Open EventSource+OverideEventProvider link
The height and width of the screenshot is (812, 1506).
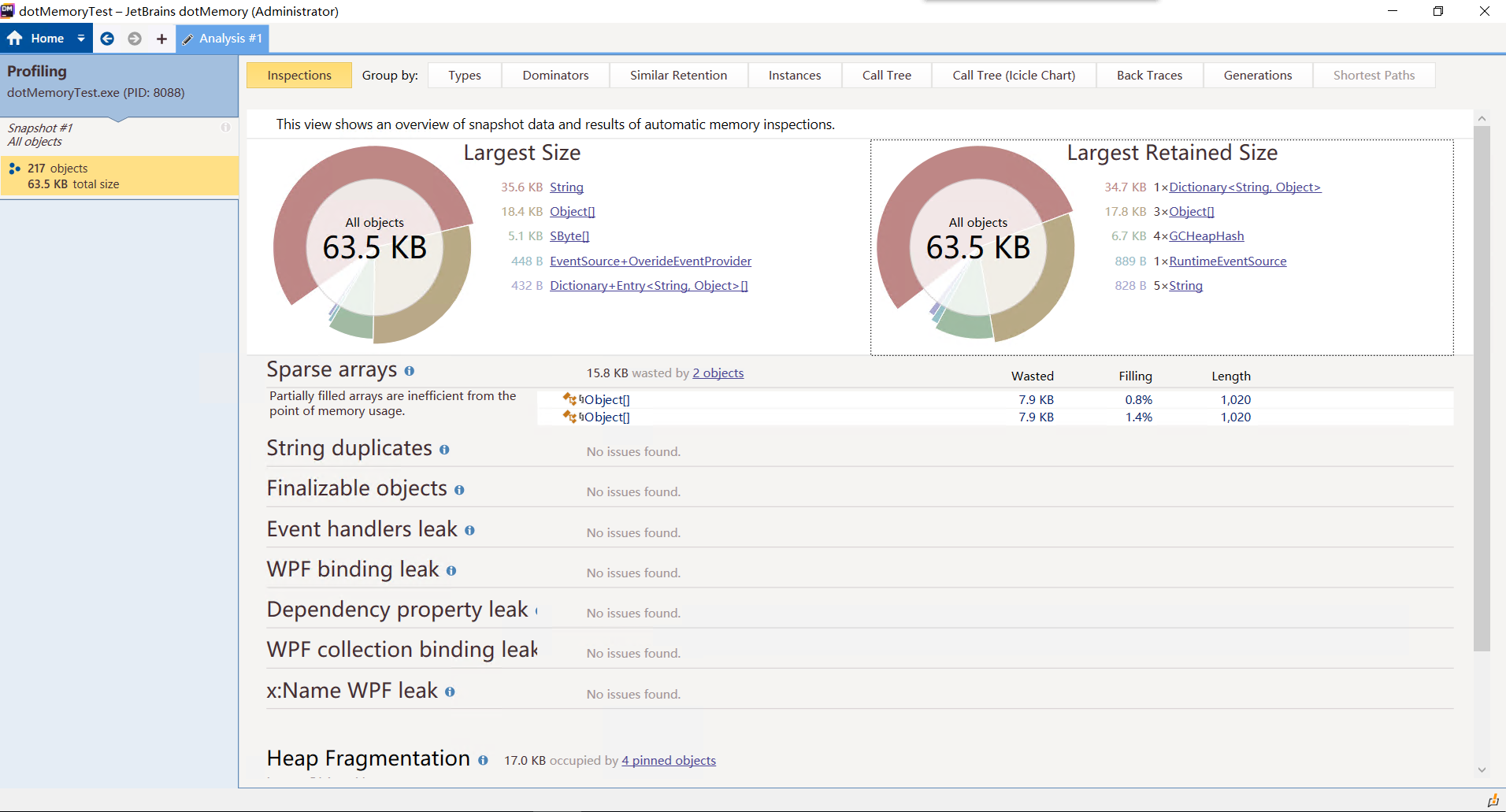pyautogui.click(x=651, y=261)
